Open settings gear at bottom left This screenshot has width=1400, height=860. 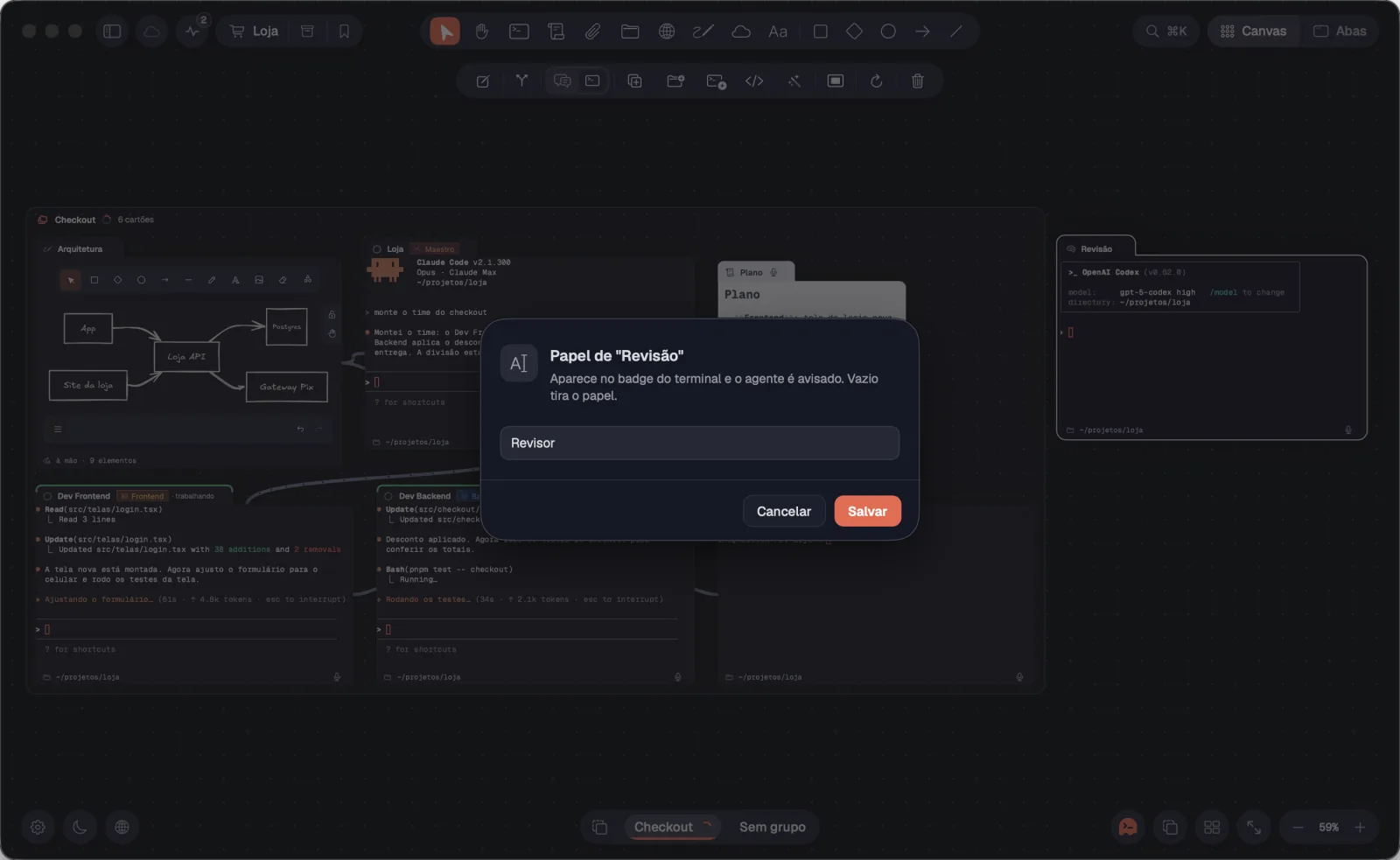click(38, 827)
